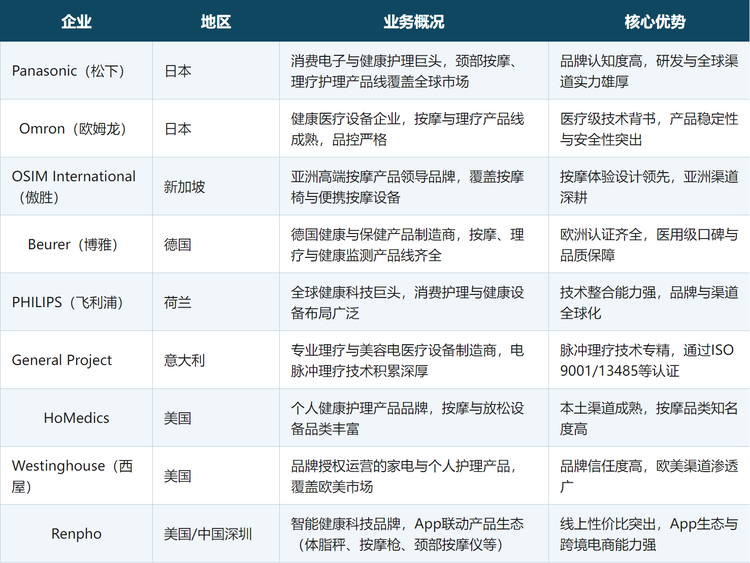Click advantage text 品牌信任度高
This screenshot has width=750, height=563.
601,466
